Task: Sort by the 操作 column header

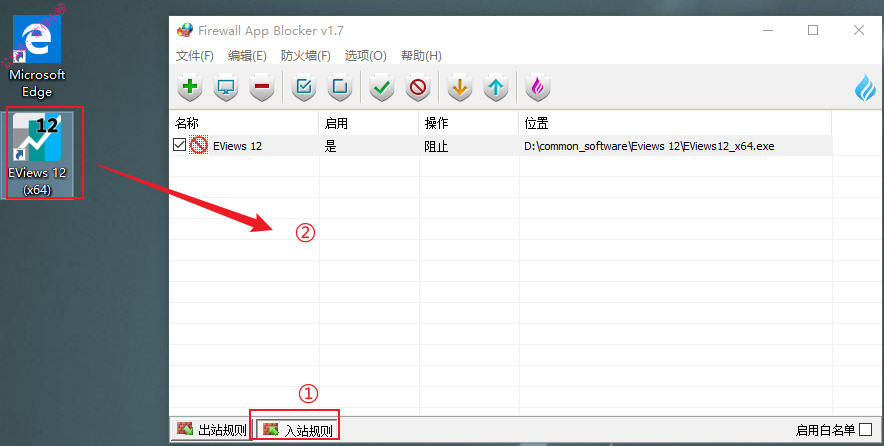Action: click(468, 123)
